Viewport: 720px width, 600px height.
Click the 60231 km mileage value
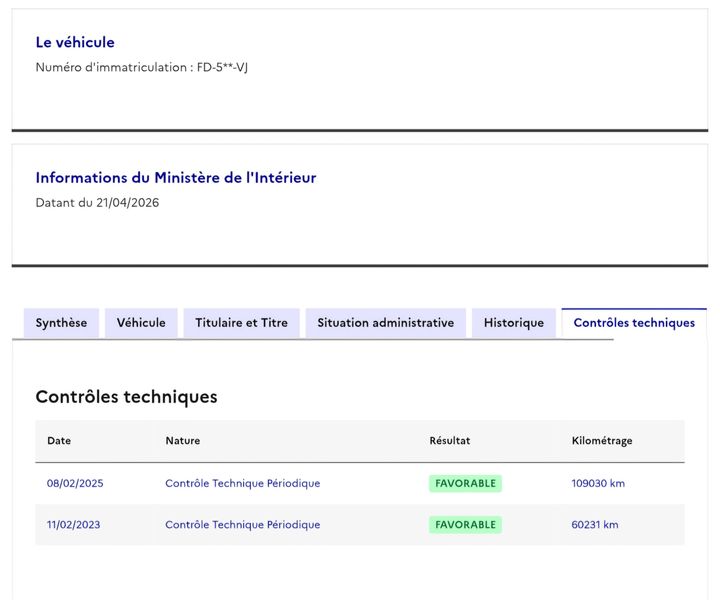point(595,525)
